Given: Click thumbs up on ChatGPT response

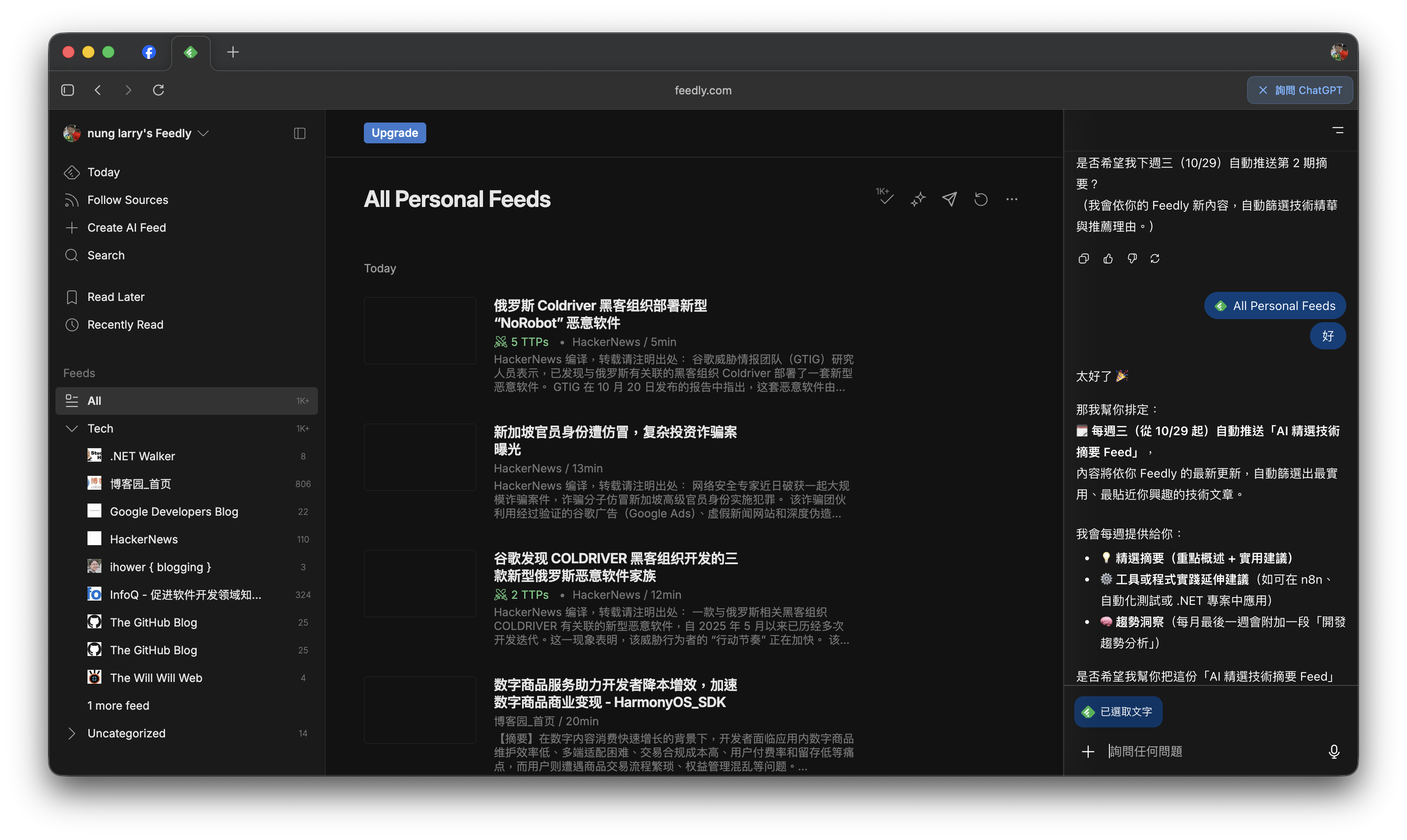Looking at the screenshot, I should pos(1108,258).
